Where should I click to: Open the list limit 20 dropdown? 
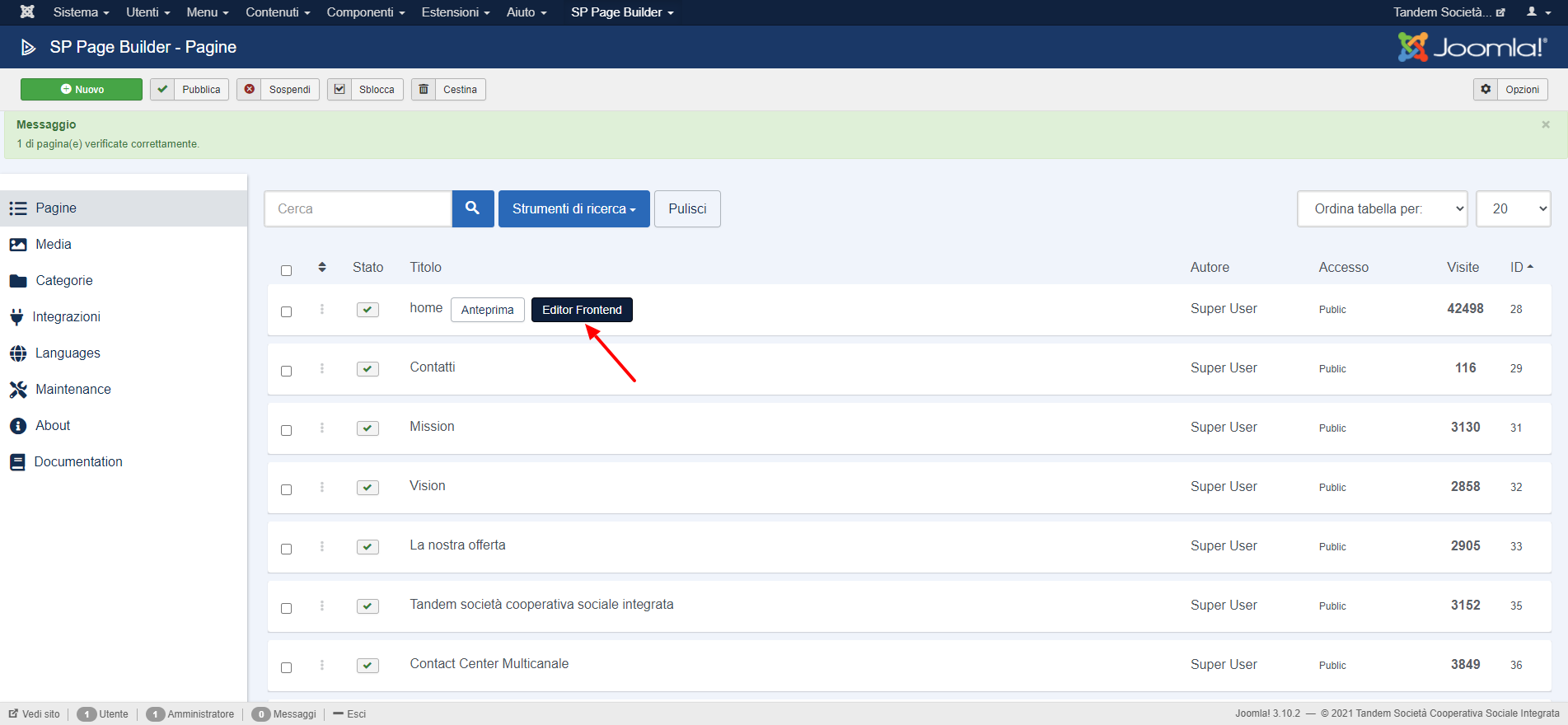[1513, 209]
